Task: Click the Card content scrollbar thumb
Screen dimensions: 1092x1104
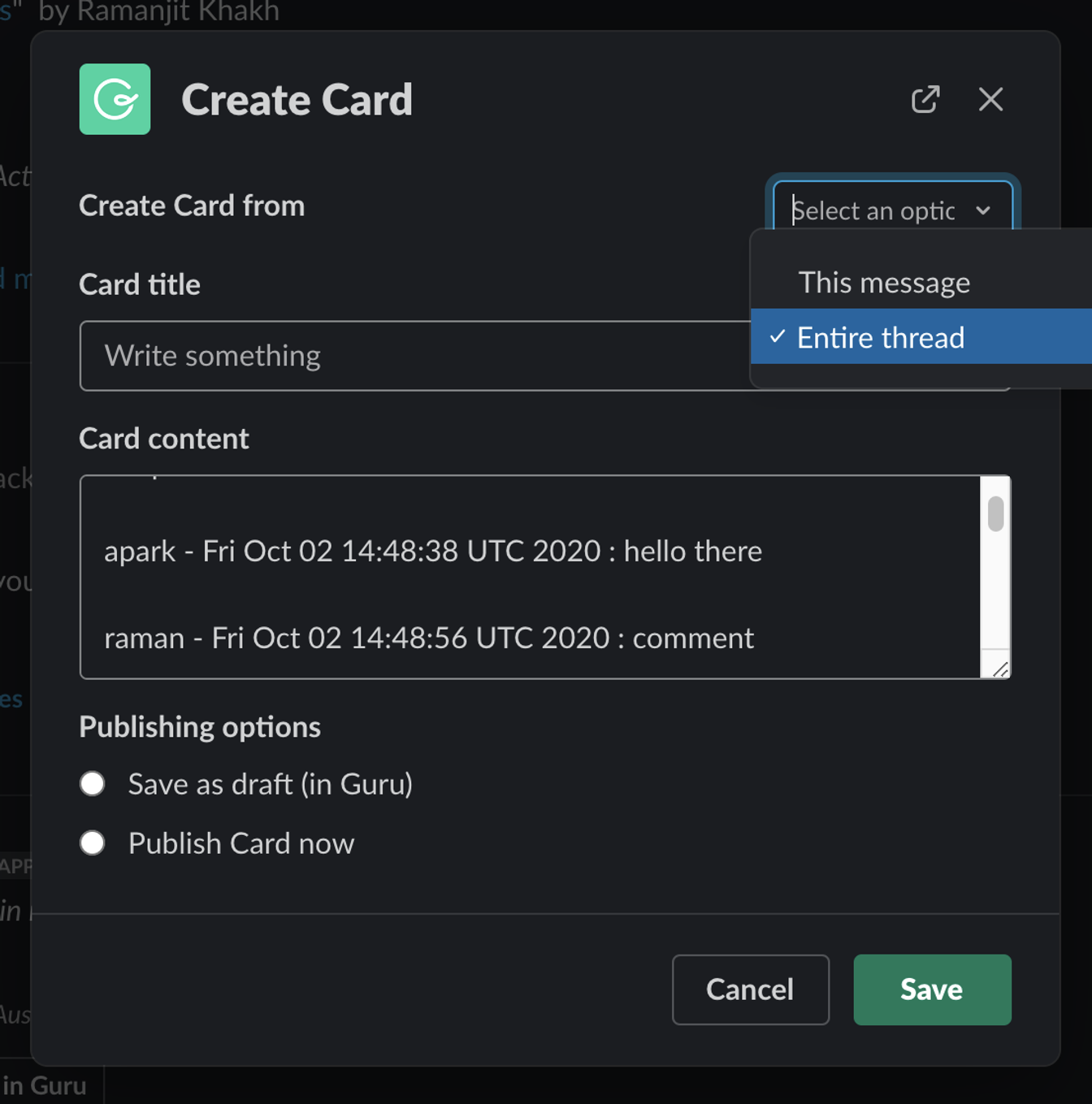Action: pyautogui.click(x=996, y=513)
